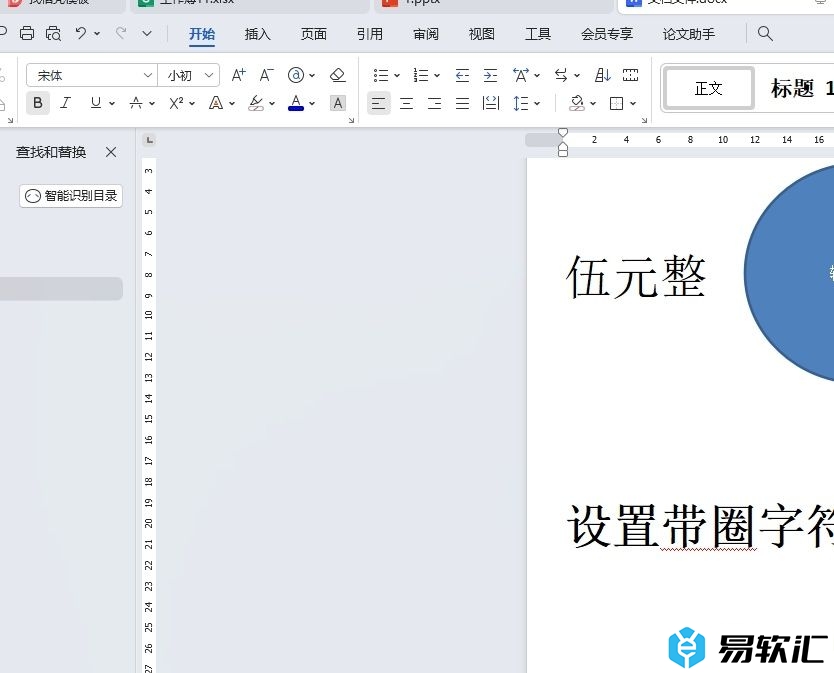
Task: Click the Undo arrow icon
Action: 81,34
